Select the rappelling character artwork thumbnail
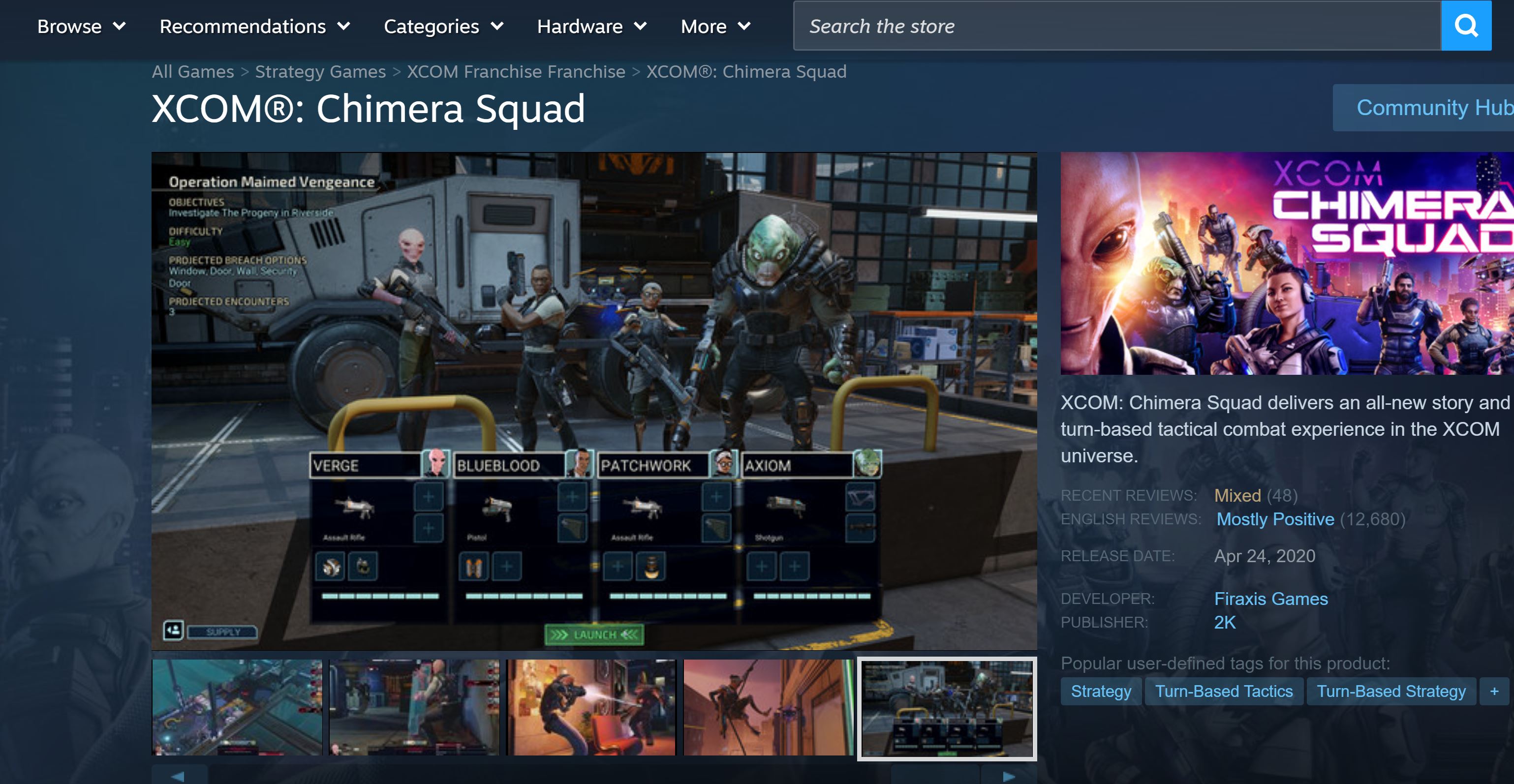Viewport: 1514px width, 784px height. click(768, 708)
